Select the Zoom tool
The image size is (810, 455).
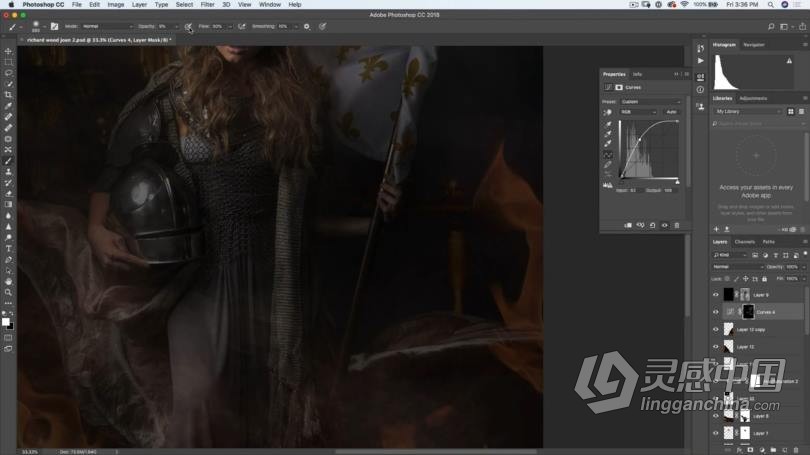(8, 292)
